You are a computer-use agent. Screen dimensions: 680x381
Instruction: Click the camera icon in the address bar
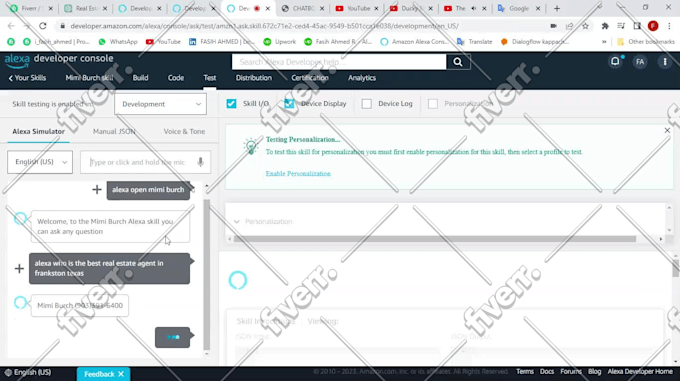pos(553,26)
